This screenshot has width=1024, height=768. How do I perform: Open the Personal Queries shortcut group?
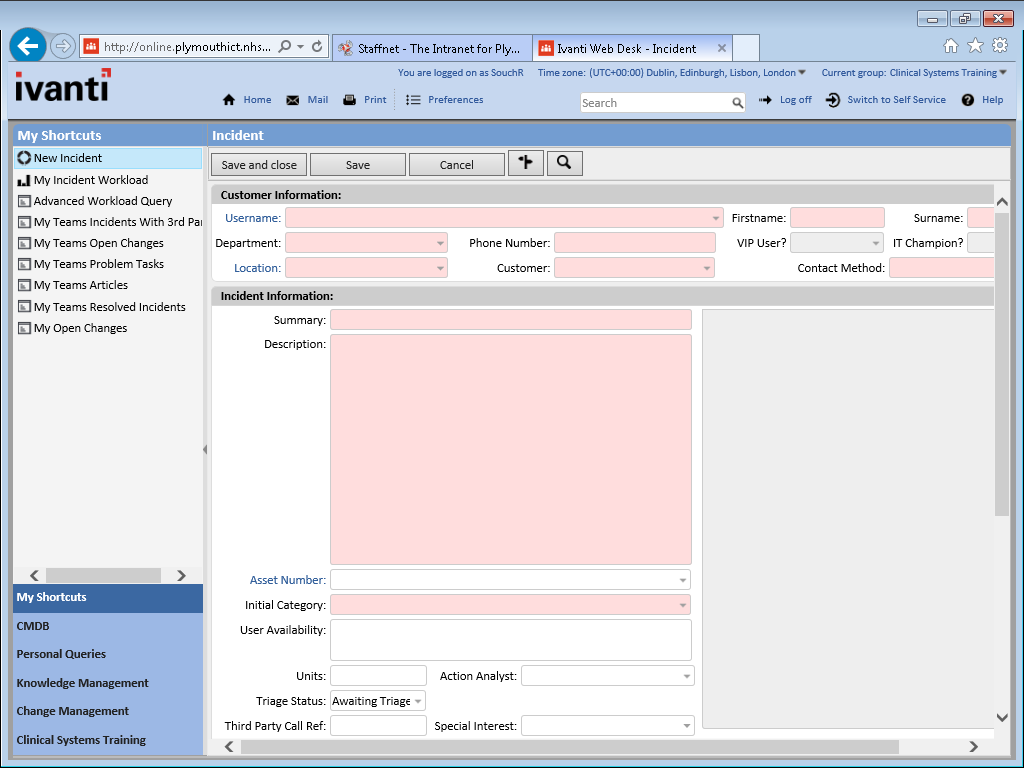coord(108,654)
